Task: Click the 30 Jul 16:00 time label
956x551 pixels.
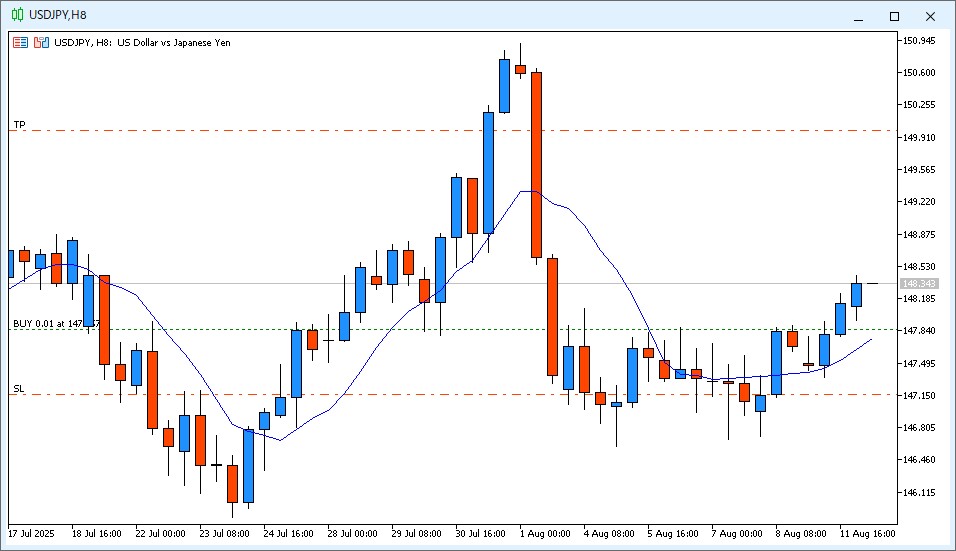Action: tap(480, 533)
